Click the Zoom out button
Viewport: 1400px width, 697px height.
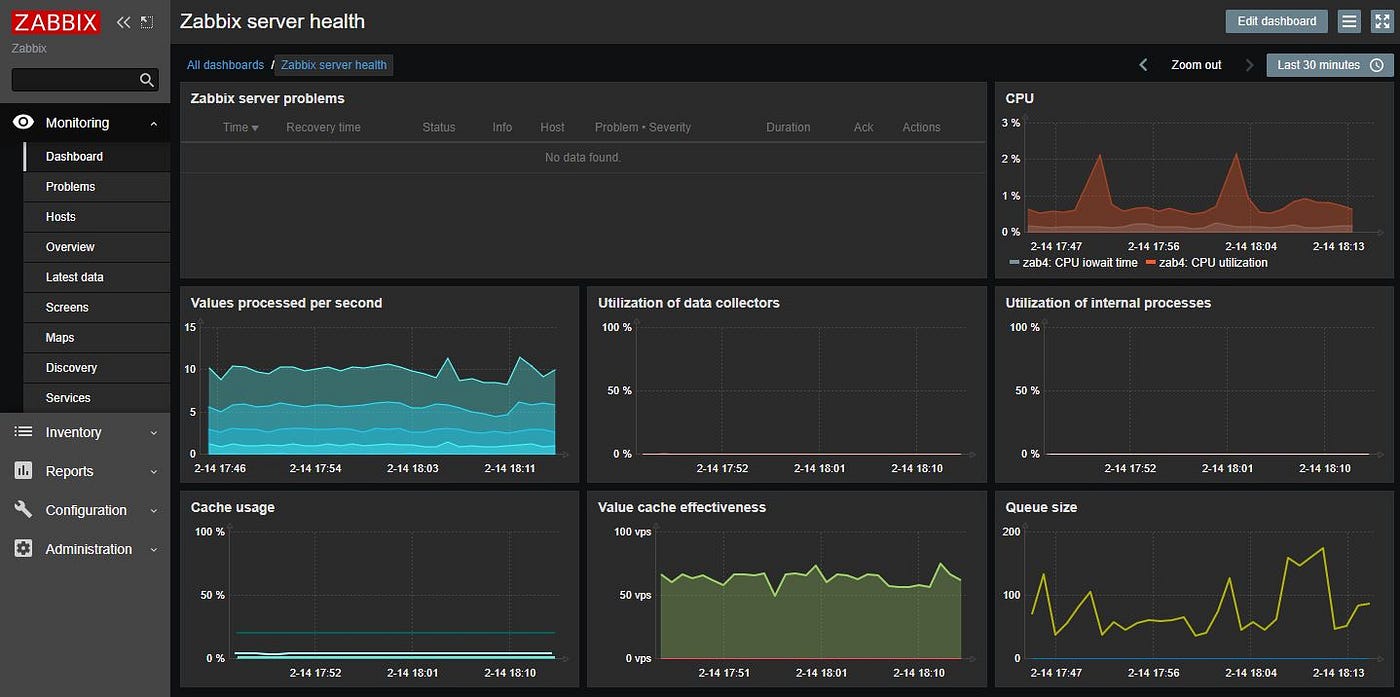(1196, 65)
